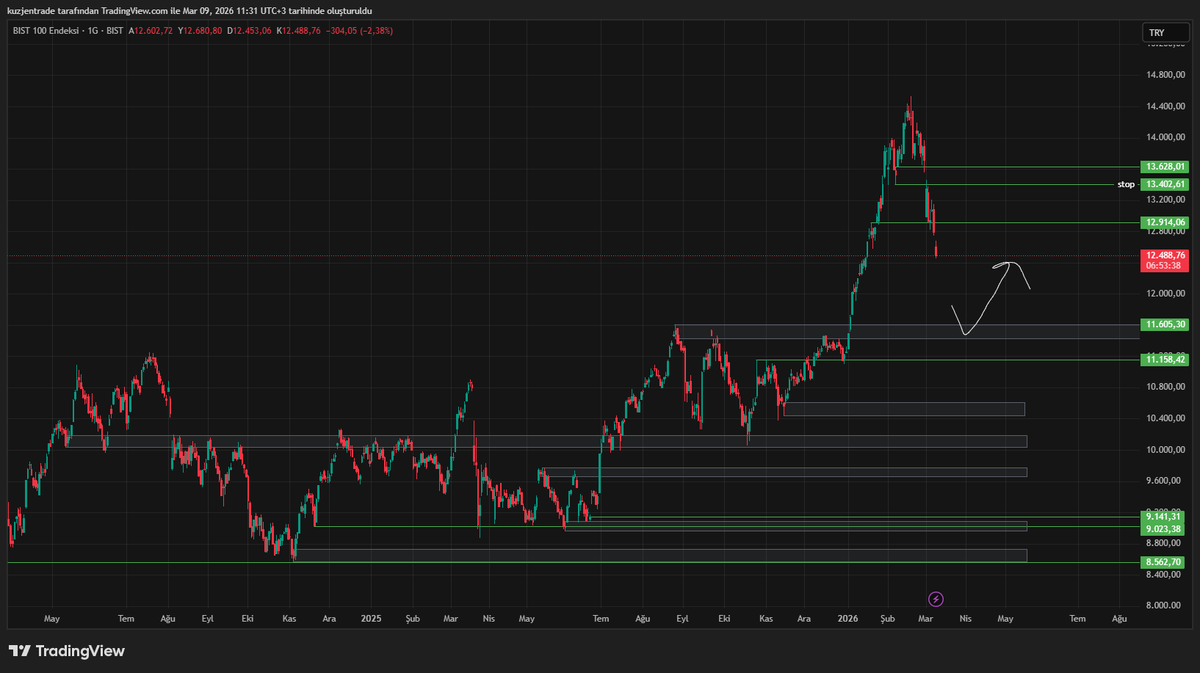1200x673 pixels.
Task: Click the 14.800,00 price axis value
Action: [1166, 75]
